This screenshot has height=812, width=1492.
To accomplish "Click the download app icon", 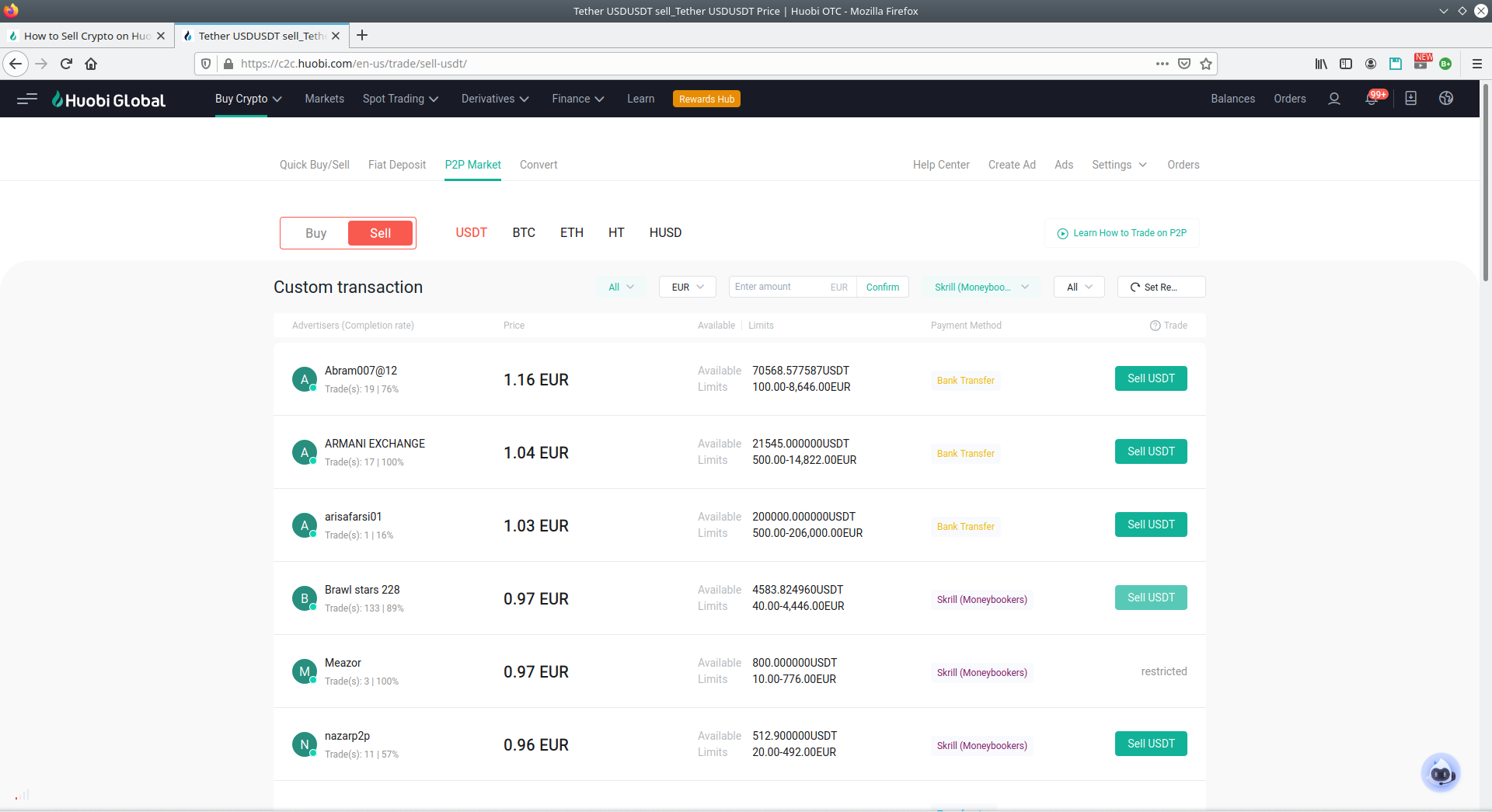I will click(x=1411, y=99).
